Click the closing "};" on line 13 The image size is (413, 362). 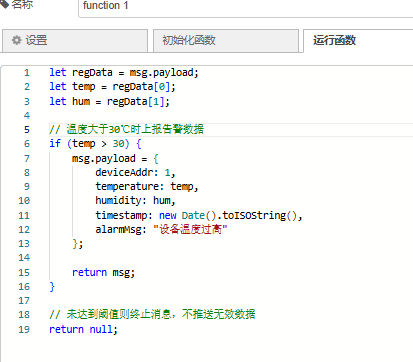(x=78, y=244)
